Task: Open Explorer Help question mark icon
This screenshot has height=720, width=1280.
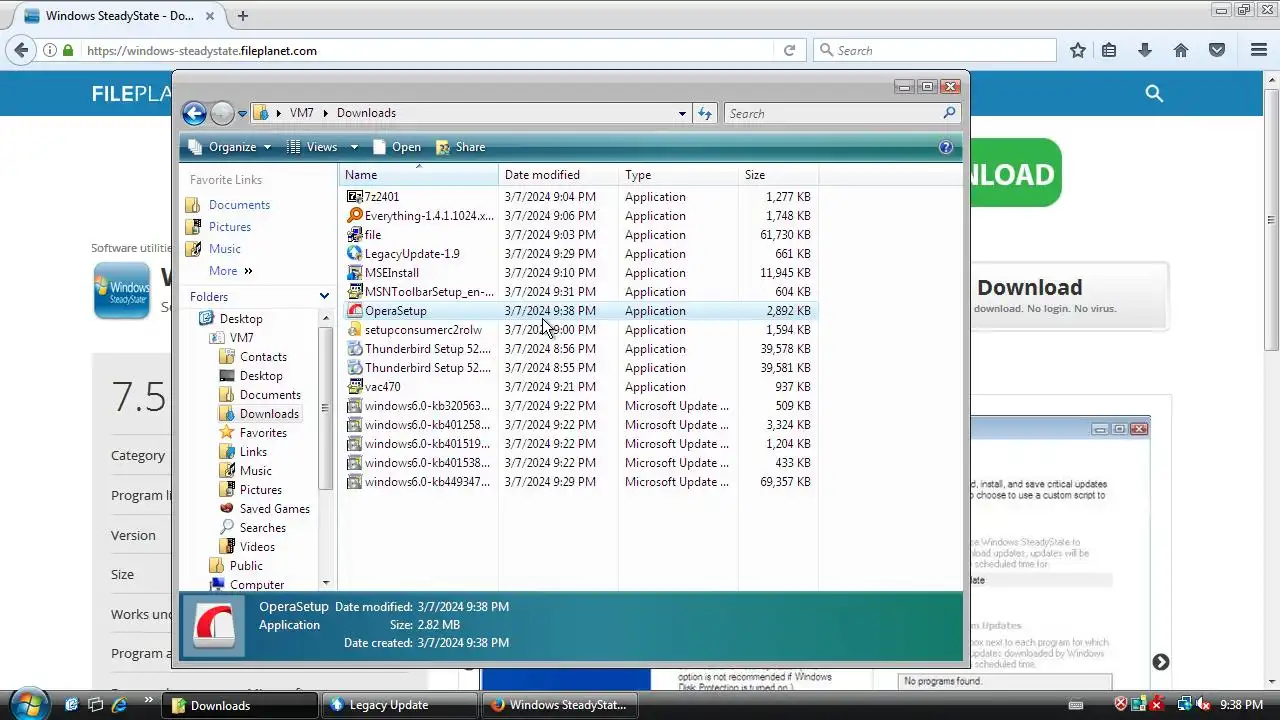Action: [x=946, y=147]
